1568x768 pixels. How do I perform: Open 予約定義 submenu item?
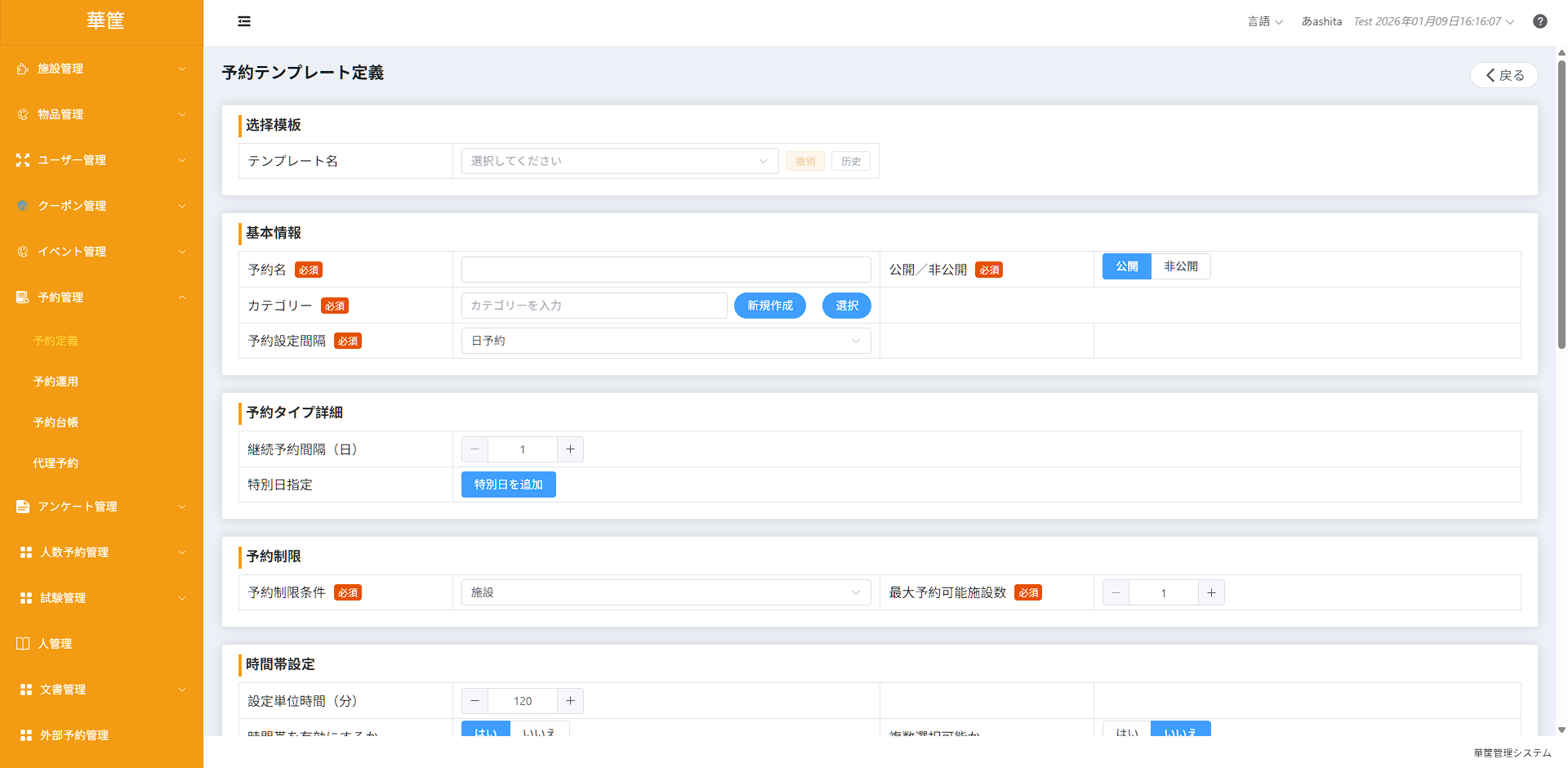pos(56,341)
